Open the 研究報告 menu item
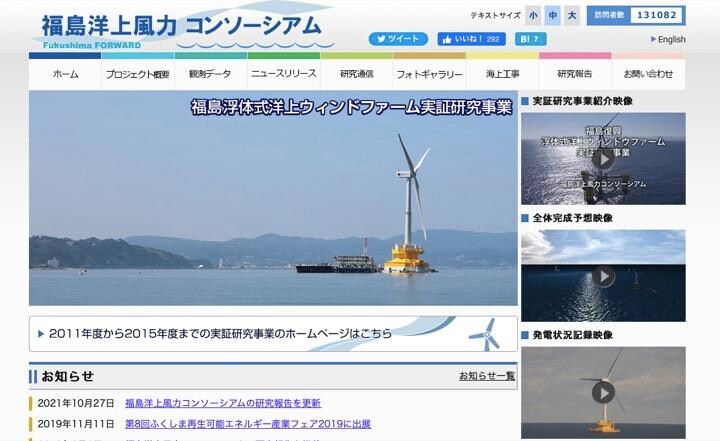 tap(575, 74)
